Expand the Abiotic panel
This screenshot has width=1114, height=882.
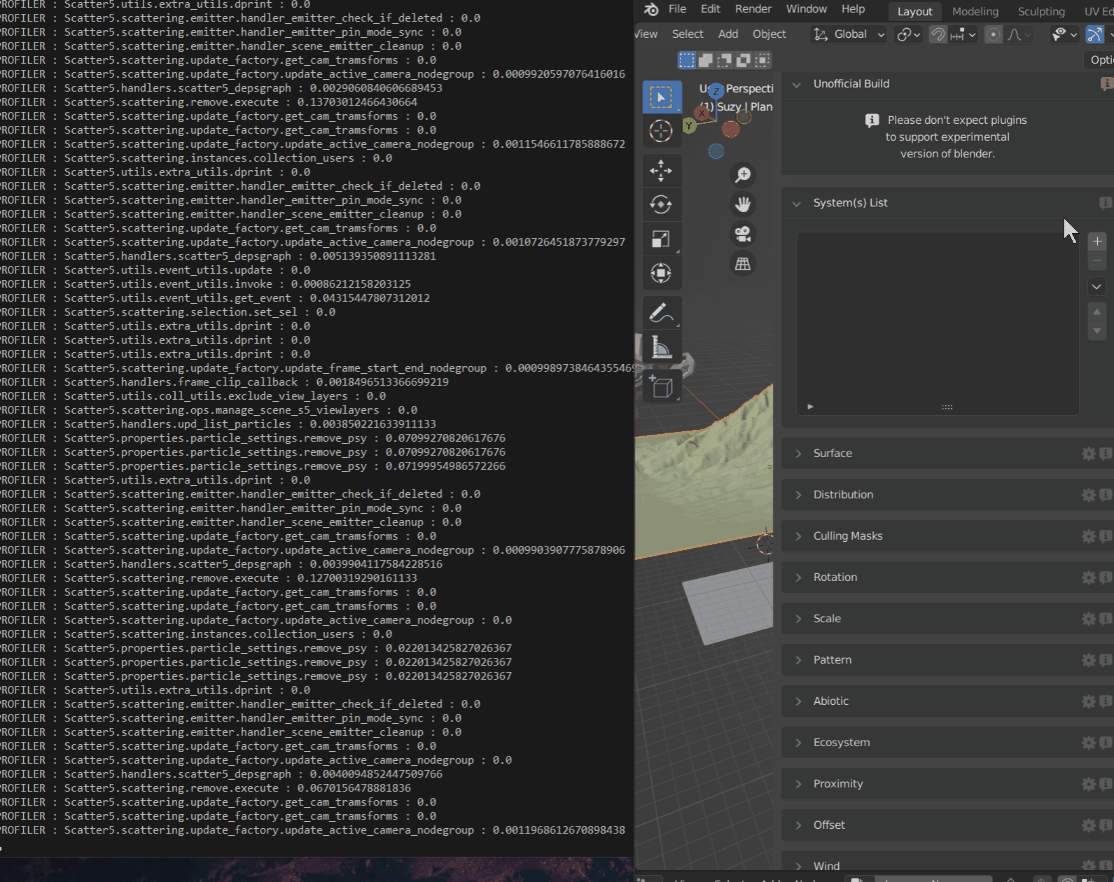pos(798,701)
